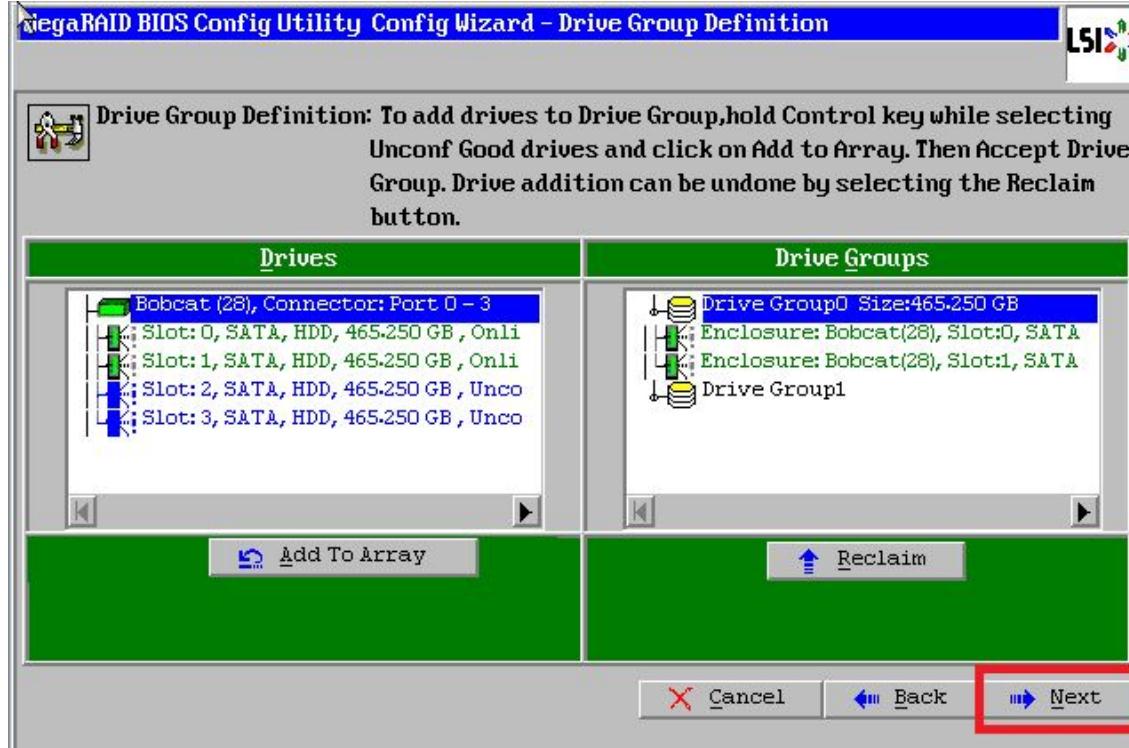The image size is (1129, 748).
Task: Click the drive icon for Slot: 1
Action: (x=115, y=364)
